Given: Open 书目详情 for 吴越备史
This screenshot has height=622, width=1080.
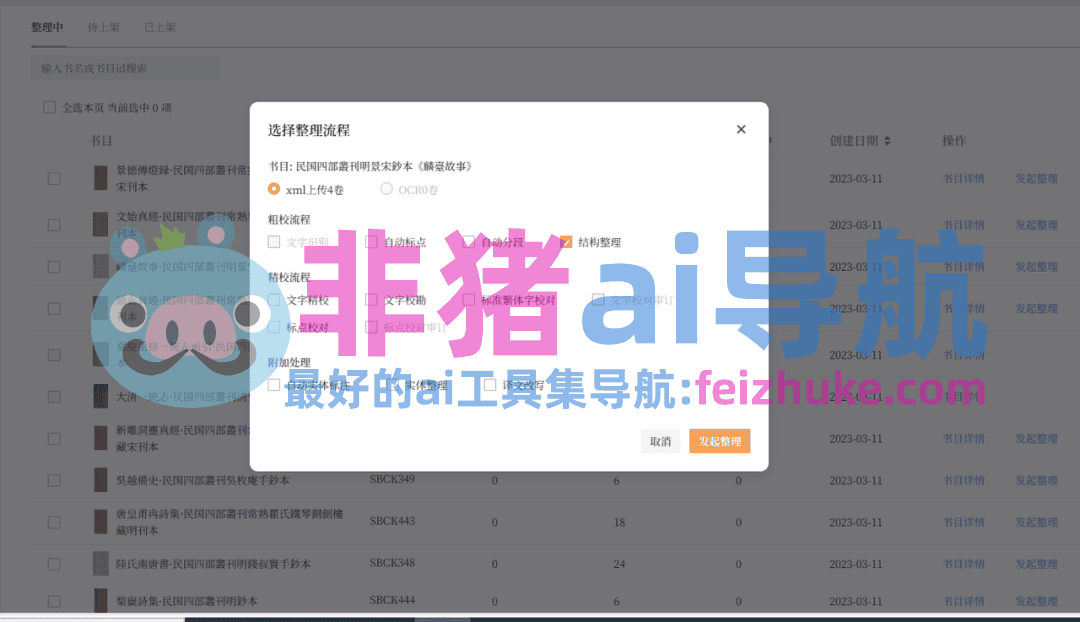Looking at the screenshot, I should tap(963, 479).
